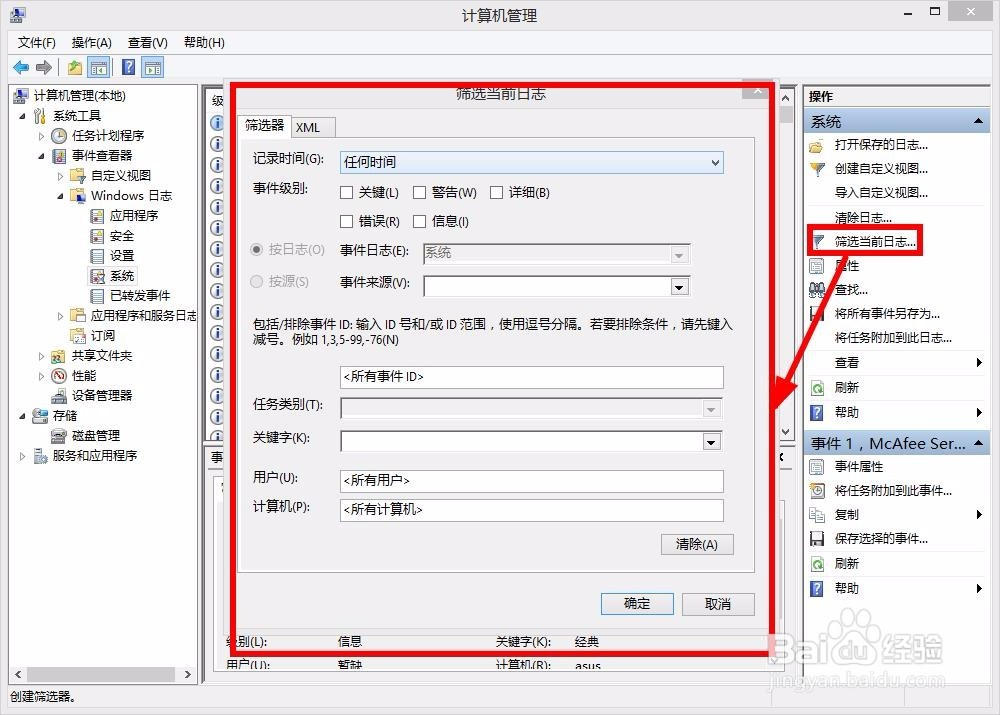Click 将任务附加到此事件 icon
This screenshot has height=715, width=1000.
[816, 490]
